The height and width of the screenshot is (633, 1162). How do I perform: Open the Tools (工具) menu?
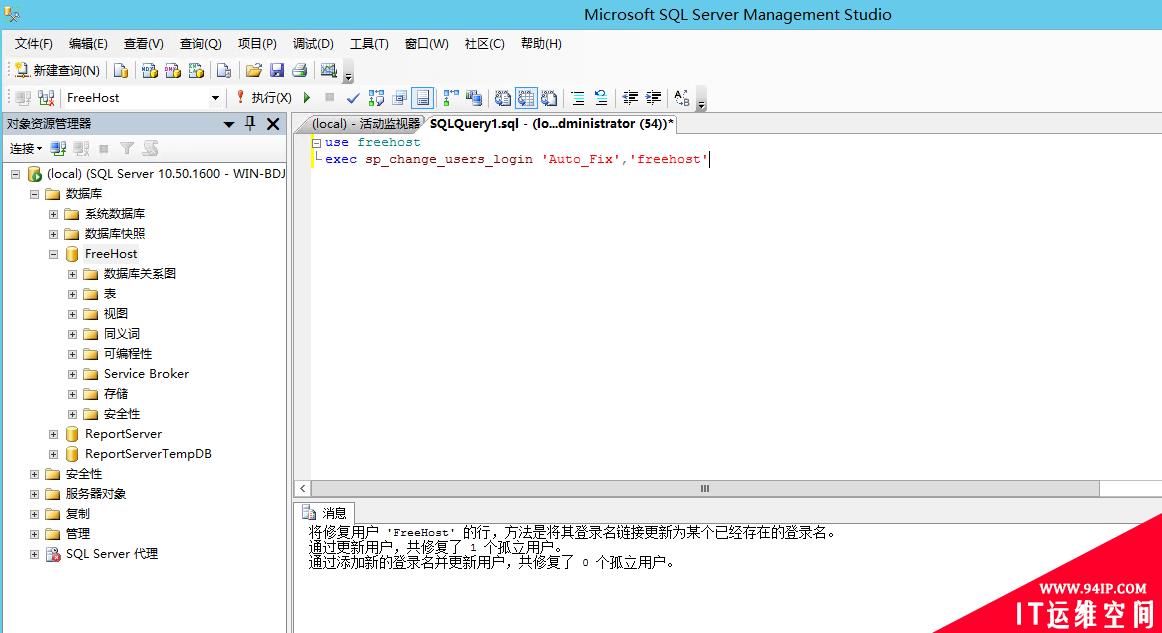point(369,44)
